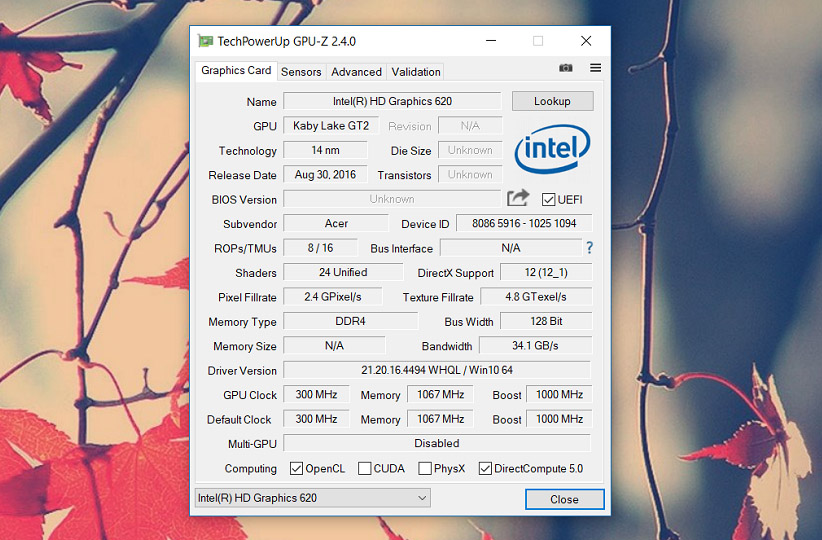Click the DirectX Support field 12 (12_1)
Image resolution: width=822 pixels, height=540 pixels.
tap(546, 273)
